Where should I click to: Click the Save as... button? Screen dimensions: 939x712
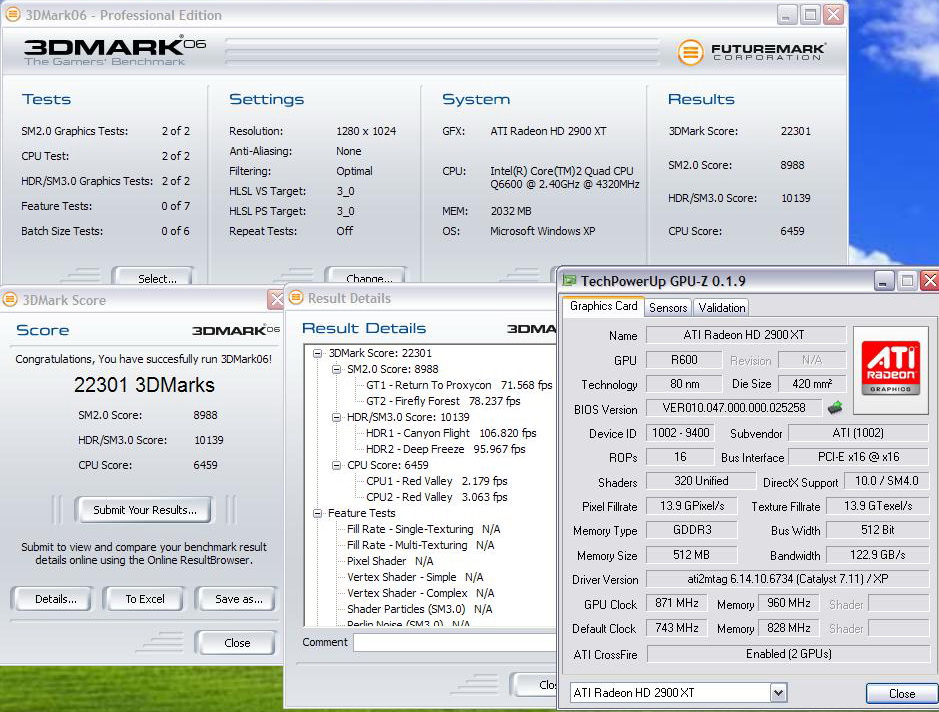tap(238, 599)
